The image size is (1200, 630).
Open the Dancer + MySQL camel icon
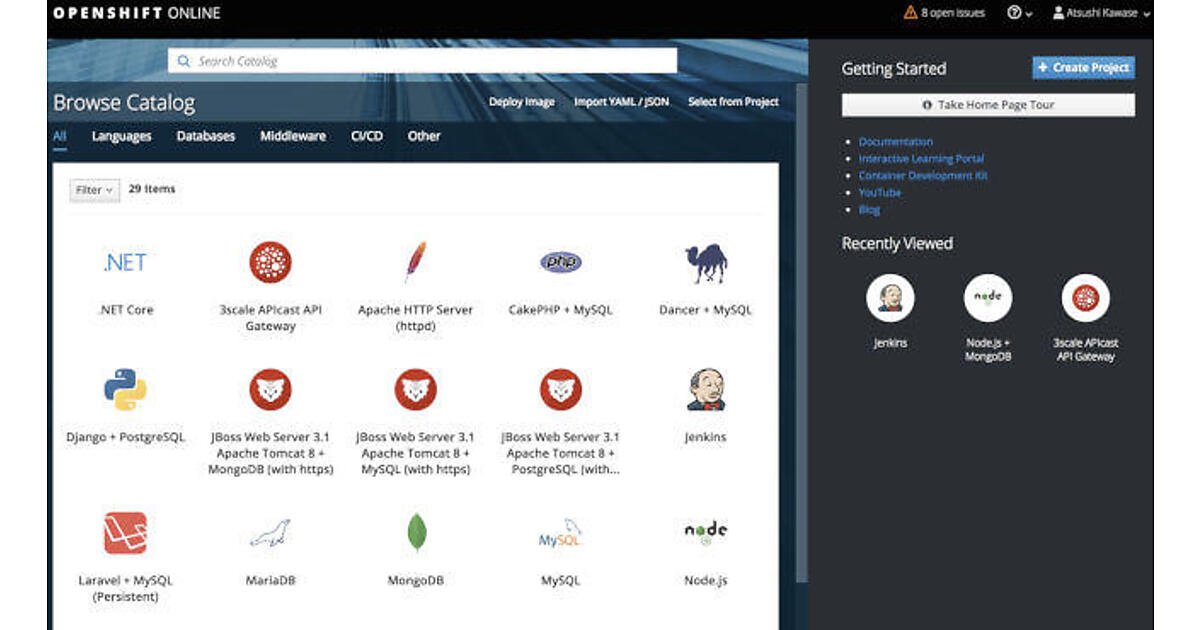705,264
